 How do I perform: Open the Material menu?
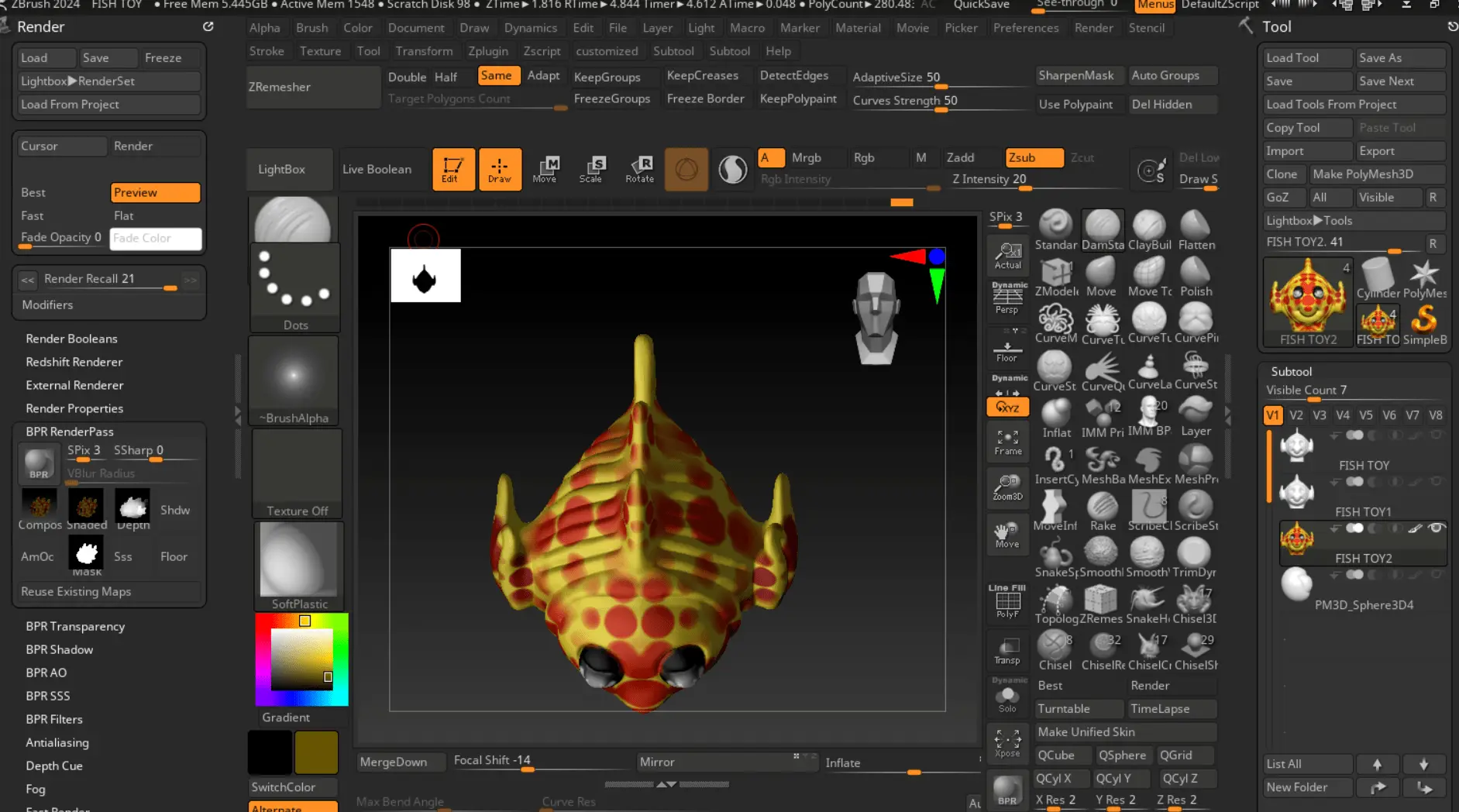(x=858, y=28)
